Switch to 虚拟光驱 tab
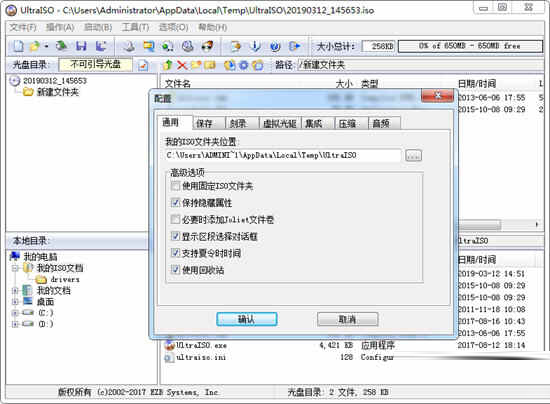Viewport: 550px width, 404px height. tap(280, 123)
